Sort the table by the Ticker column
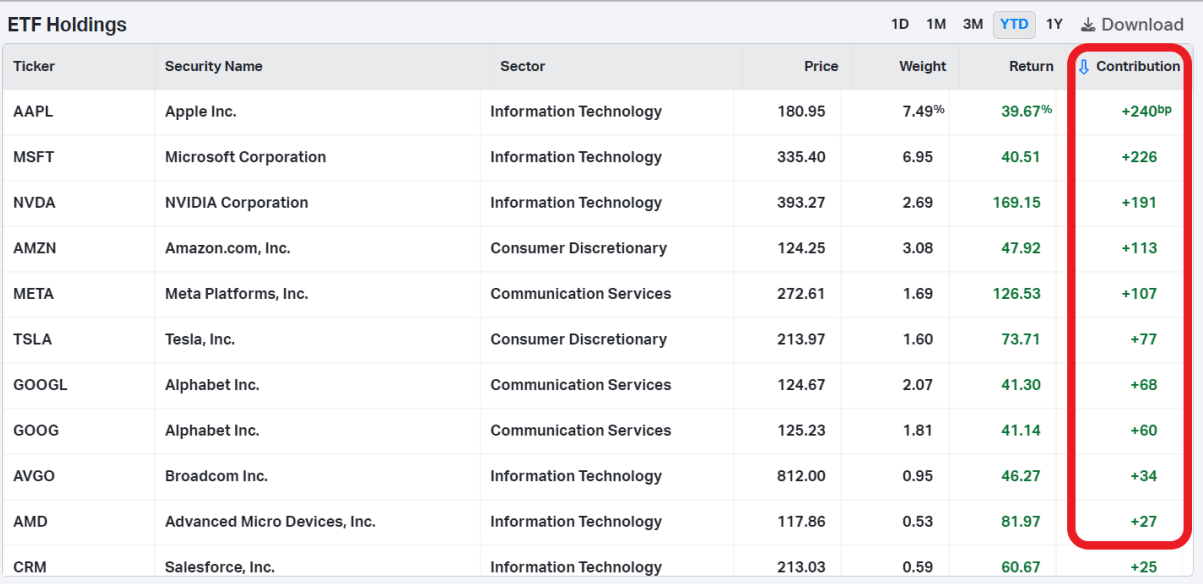The image size is (1203, 584). pos(34,66)
